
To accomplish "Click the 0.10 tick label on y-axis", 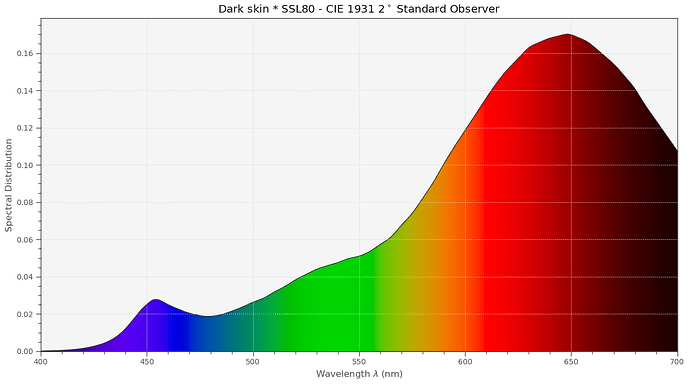I will click(x=25, y=165).
